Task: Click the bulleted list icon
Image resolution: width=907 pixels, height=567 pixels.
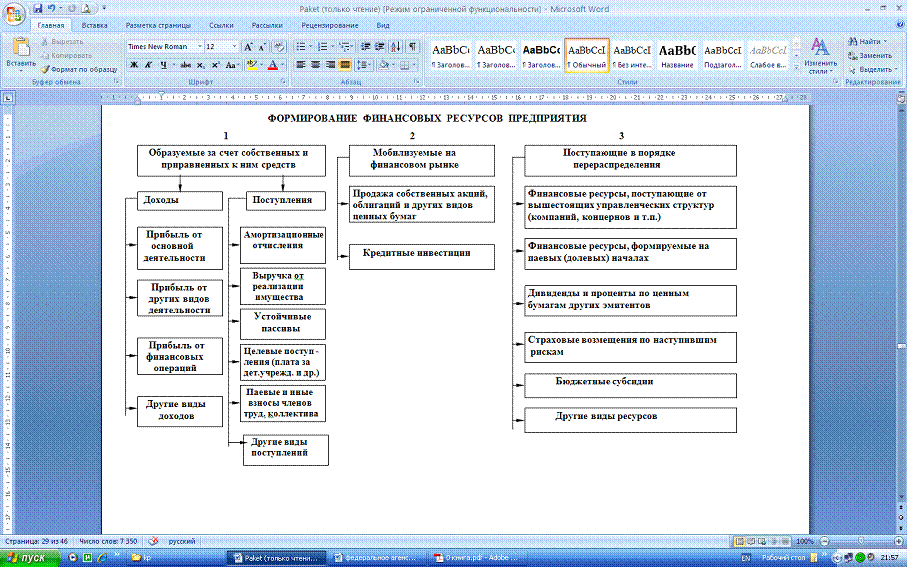Action: pos(301,46)
